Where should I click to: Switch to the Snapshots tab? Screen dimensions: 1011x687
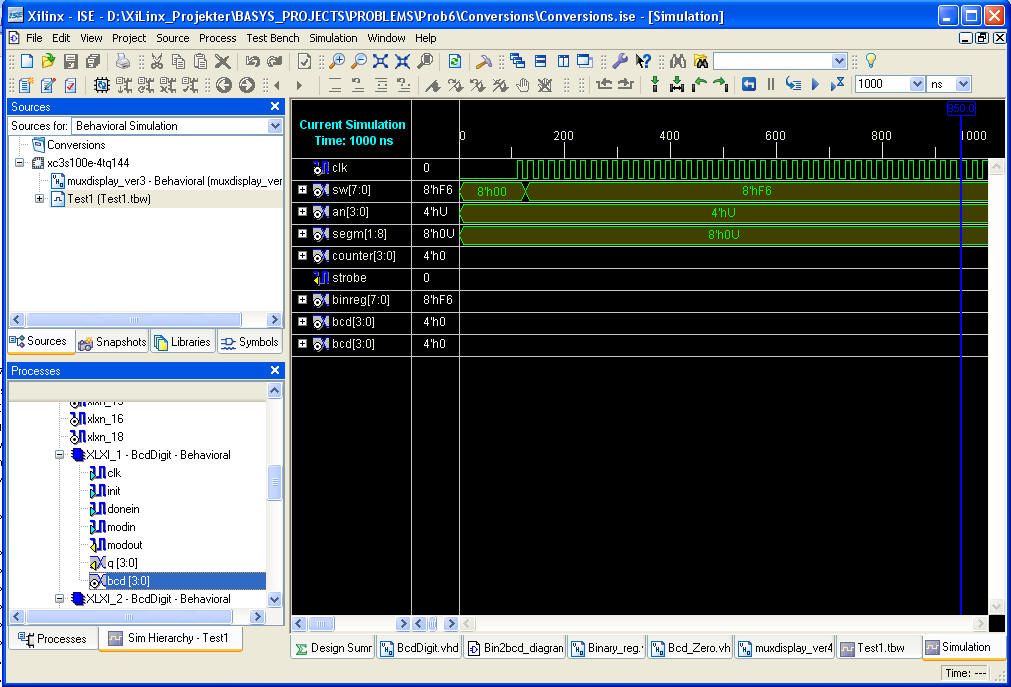(112, 342)
